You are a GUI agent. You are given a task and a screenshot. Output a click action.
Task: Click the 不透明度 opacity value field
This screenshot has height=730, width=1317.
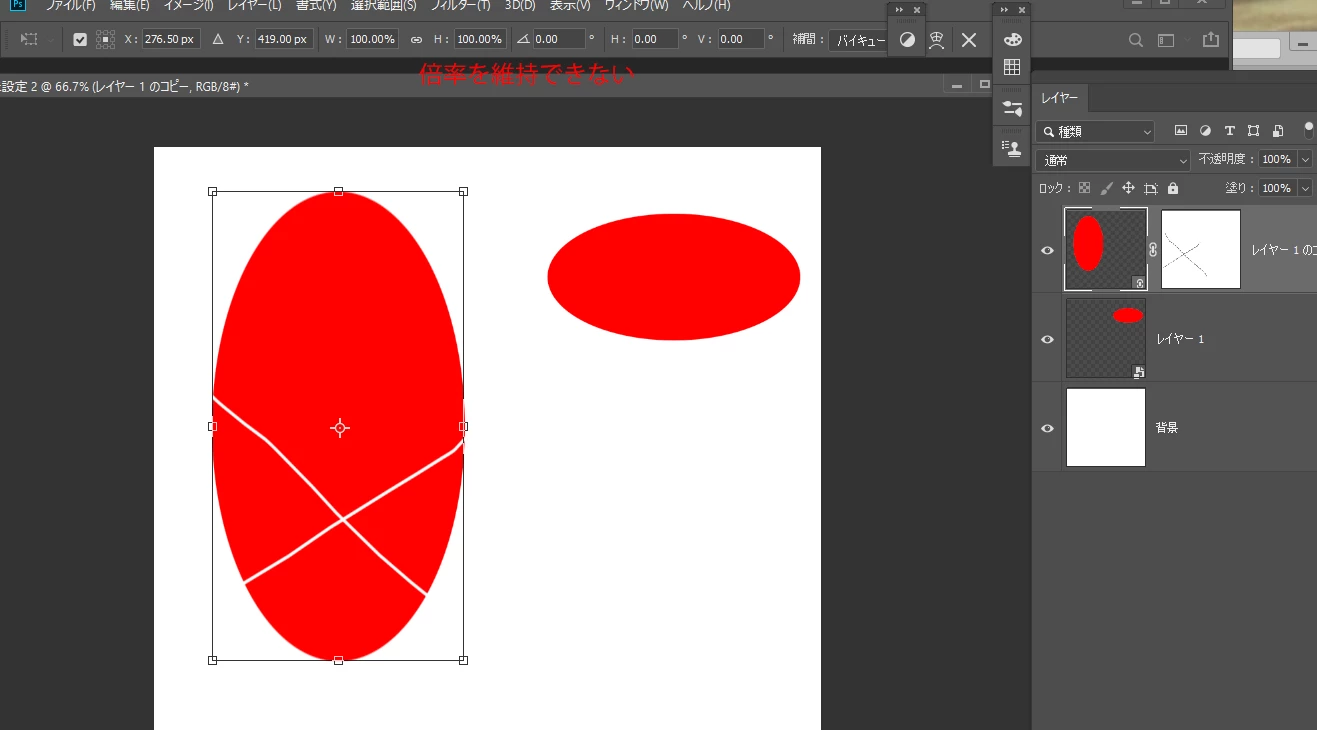[x=1277, y=159]
